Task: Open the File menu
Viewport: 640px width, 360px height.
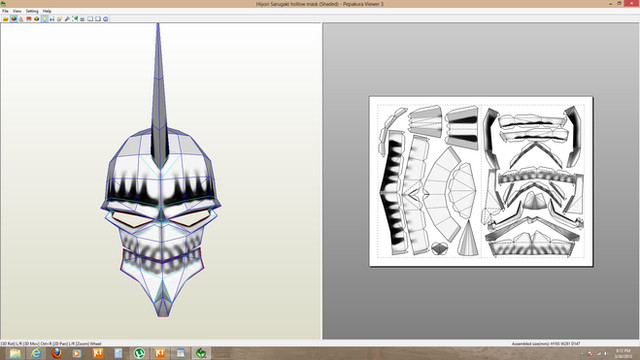Action: [5, 11]
